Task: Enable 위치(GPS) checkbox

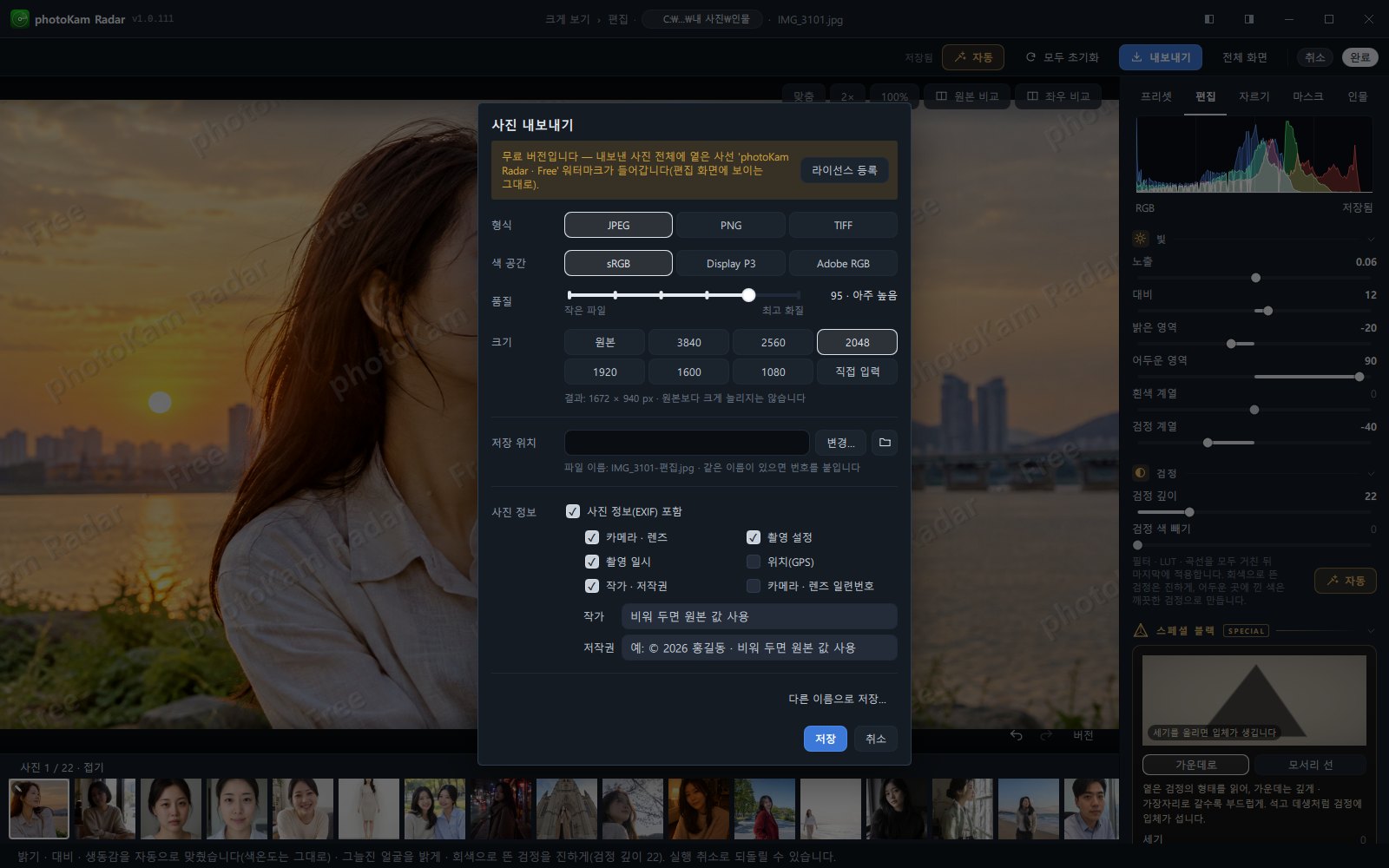Action: coord(754,562)
